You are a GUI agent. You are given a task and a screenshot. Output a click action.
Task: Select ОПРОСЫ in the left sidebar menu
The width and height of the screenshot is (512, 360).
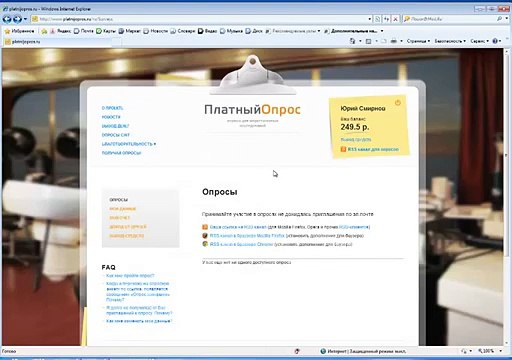point(119,200)
